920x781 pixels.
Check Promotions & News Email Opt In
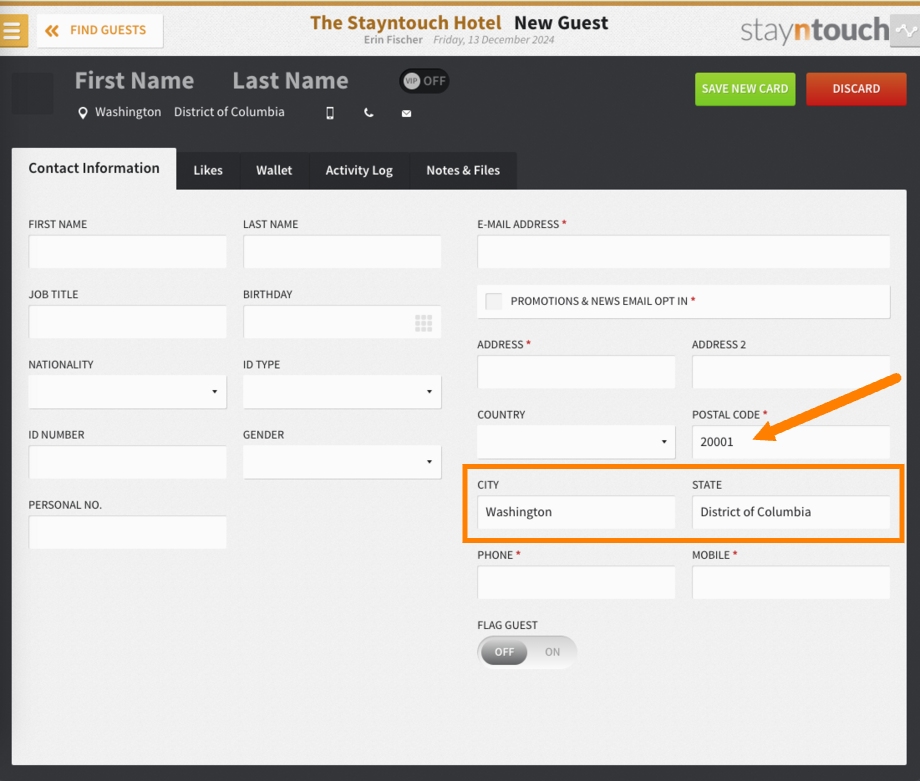pos(494,302)
